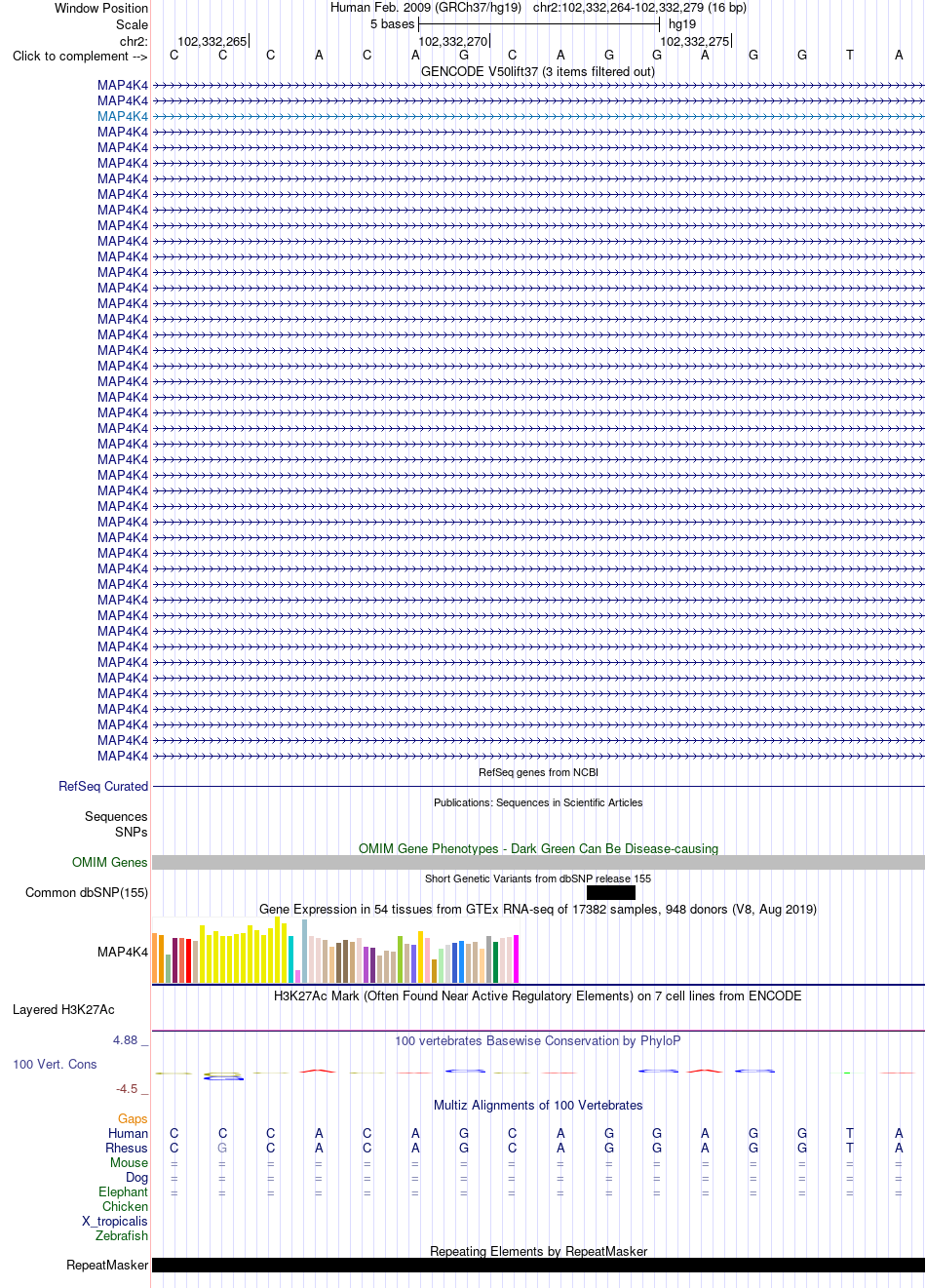
Task: Click the Gaps row label
Action: (x=133, y=1118)
